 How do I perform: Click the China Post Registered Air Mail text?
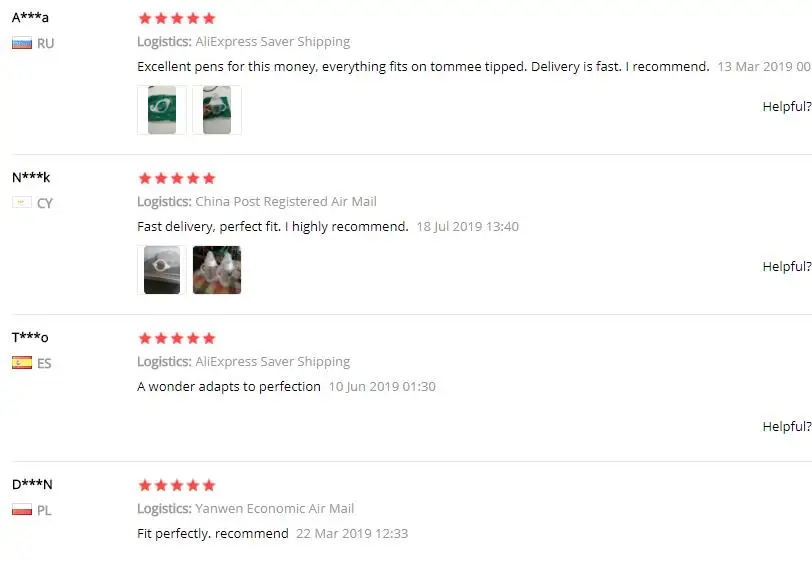click(286, 201)
